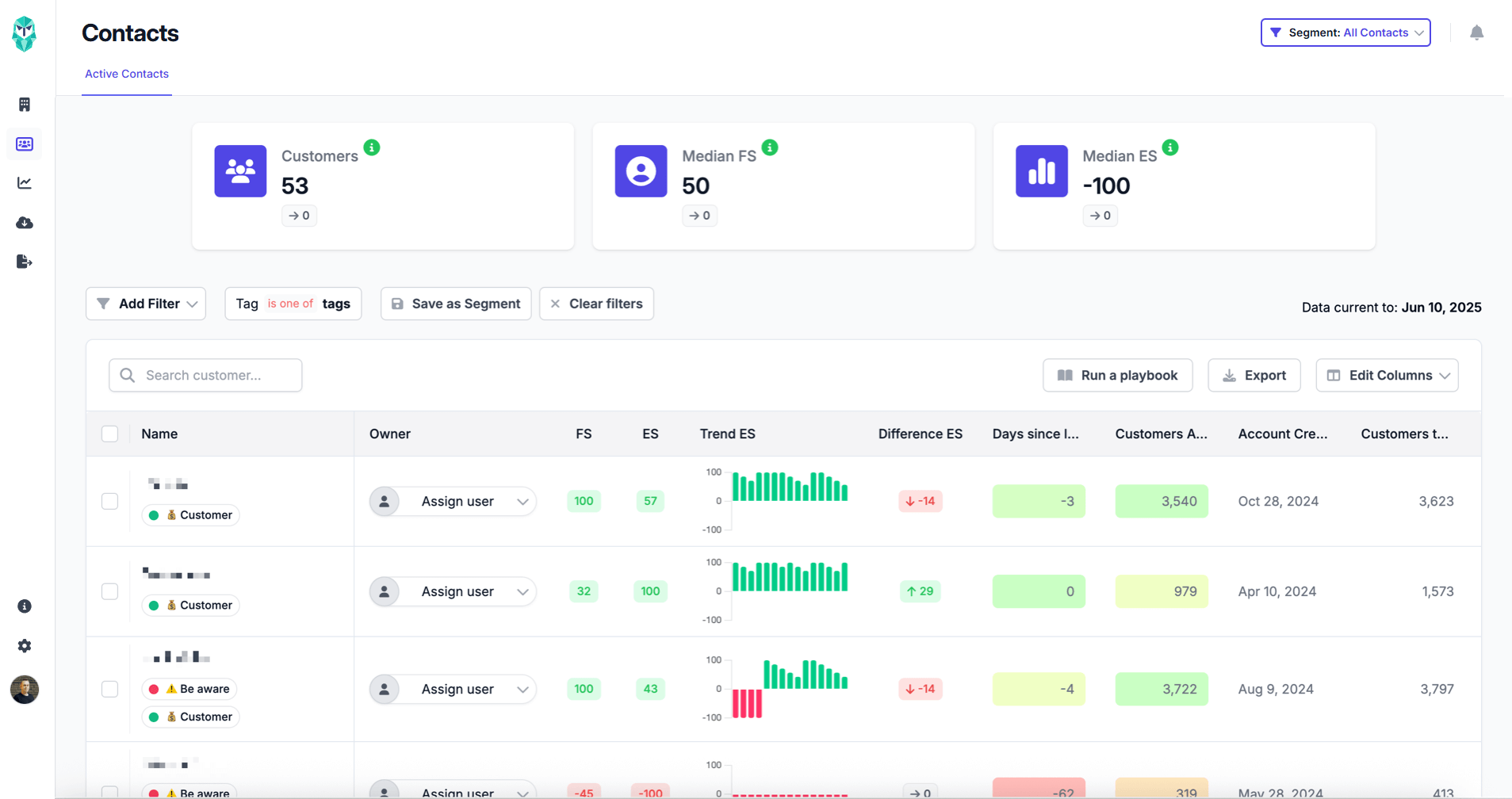The height and width of the screenshot is (799, 1512).
Task: Sort by Days since l... column header
Action: coord(1035,434)
